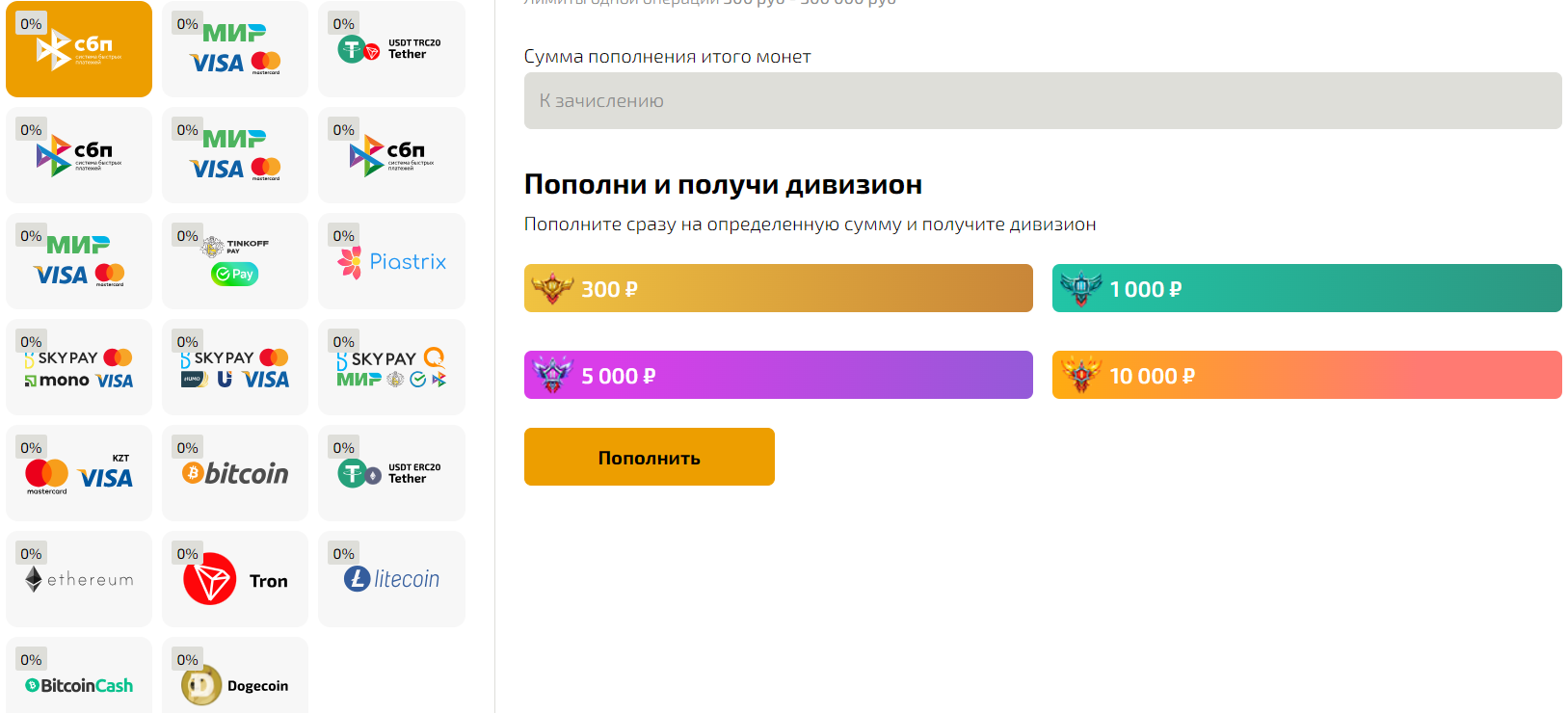The image size is (1568, 713).
Task: Select the highlighted orange СБП payment tile
Action: tap(79, 49)
